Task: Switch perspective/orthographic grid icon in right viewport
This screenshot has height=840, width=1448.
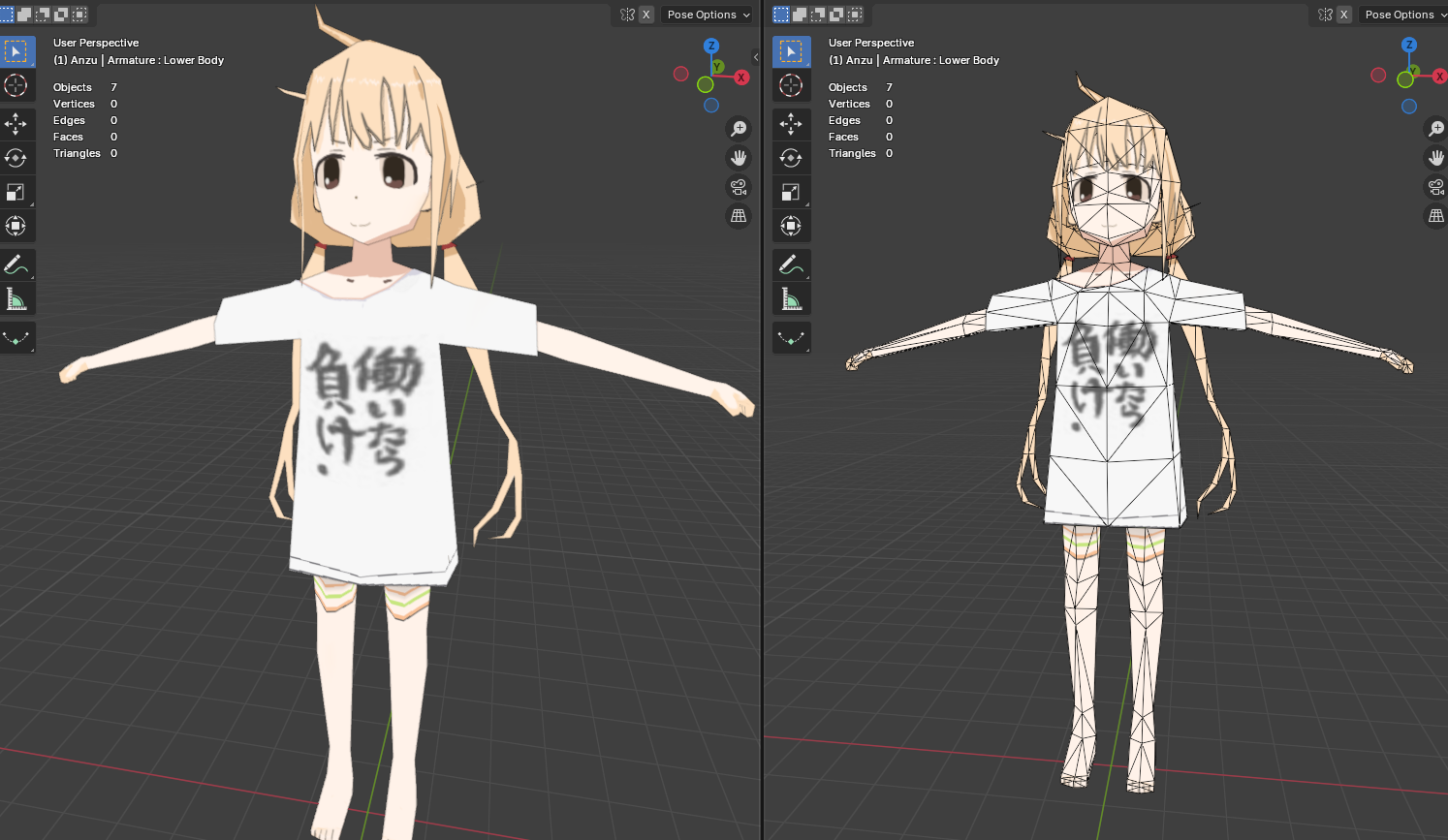Action: [x=1436, y=215]
